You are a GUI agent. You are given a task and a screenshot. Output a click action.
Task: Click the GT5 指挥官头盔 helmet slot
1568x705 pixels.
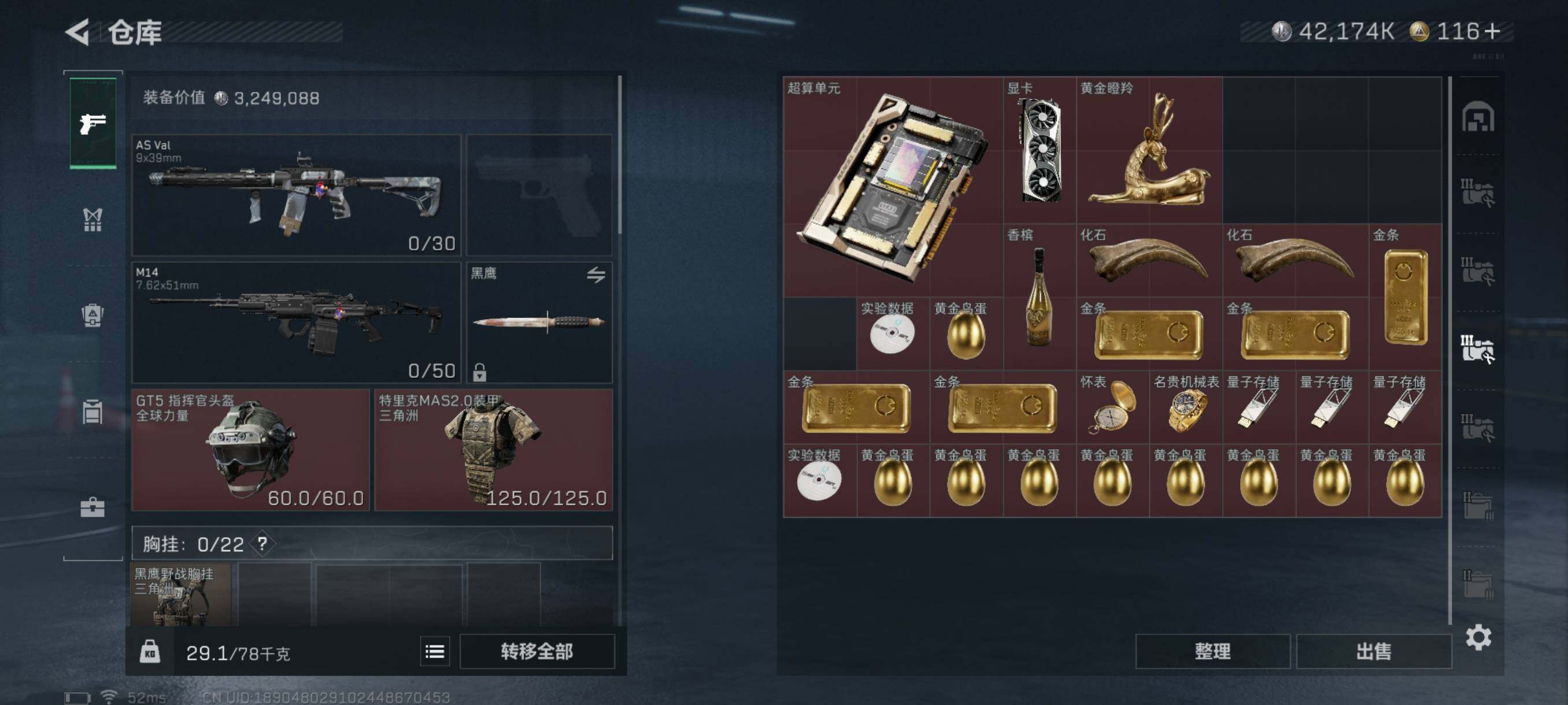pyautogui.click(x=251, y=450)
